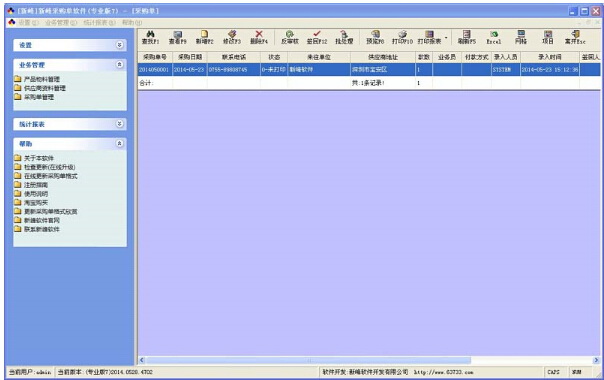Click the 打印F10 printer icon

coord(402,37)
